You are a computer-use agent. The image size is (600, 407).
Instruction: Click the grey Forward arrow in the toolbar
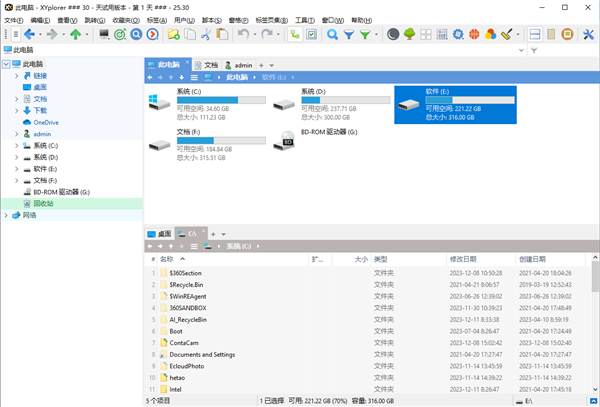pyautogui.click(x=52, y=34)
